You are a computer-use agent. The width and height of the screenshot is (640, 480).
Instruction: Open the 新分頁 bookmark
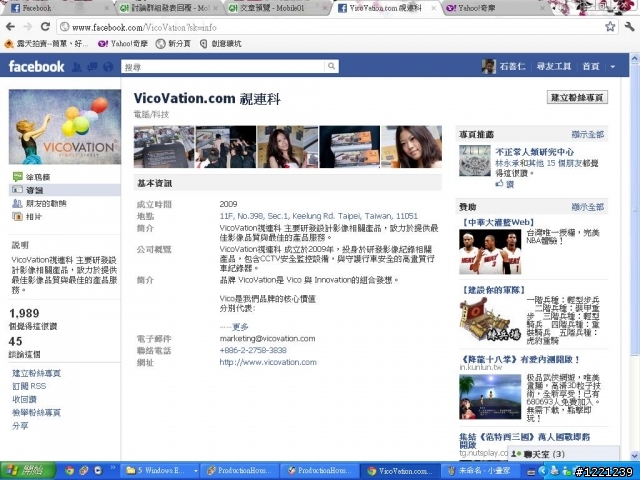(173, 43)
